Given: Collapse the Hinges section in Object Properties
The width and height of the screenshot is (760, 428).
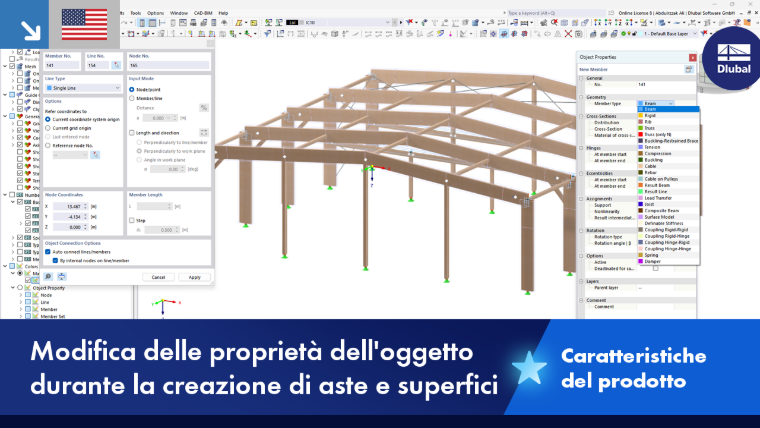Looking at the screenshot, I should (x=581, y=148).
